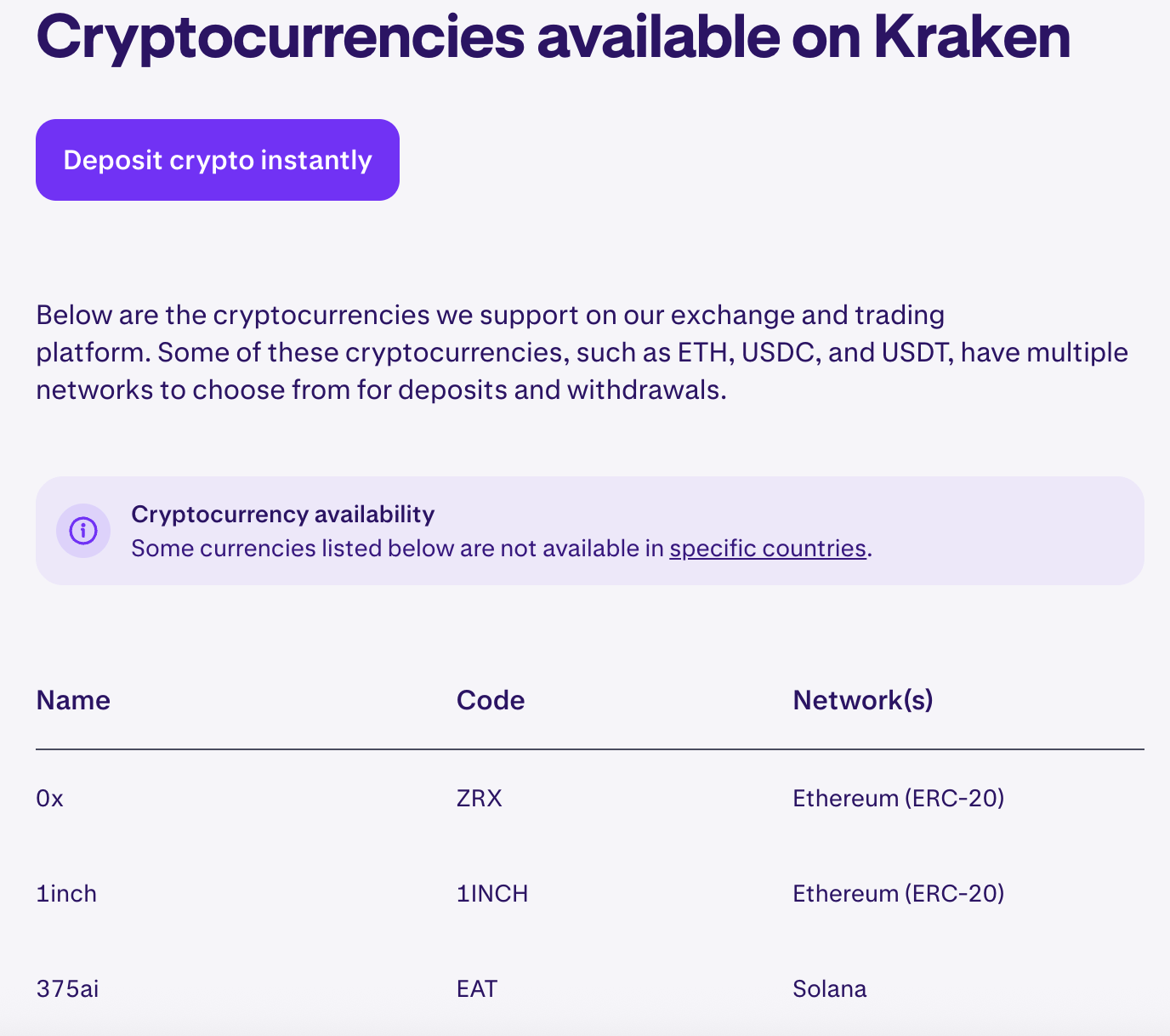Click the Cryptocurrency availability notice heading

click(x=282, y=514)
